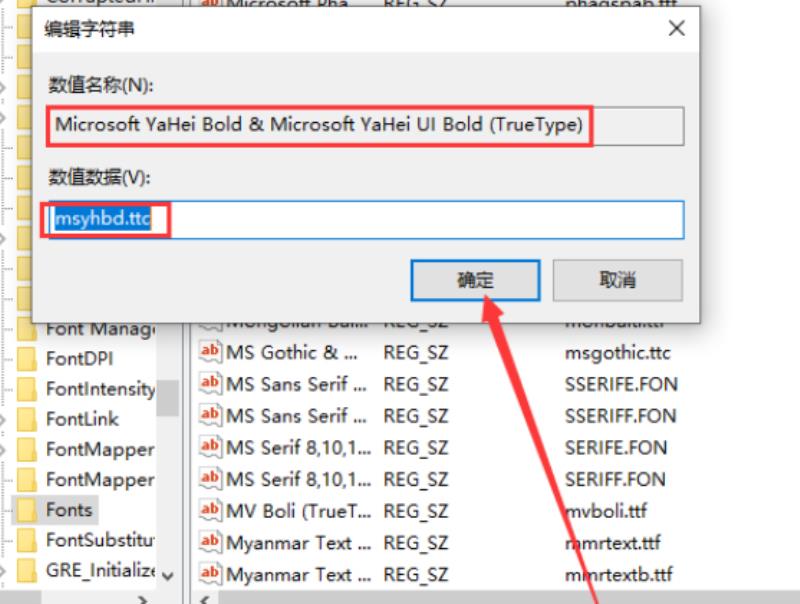Click the 数值名称 field showing Microsoft YaHei Bold
The width and height of the screenshot is (800, 604).
pos(366,125)
